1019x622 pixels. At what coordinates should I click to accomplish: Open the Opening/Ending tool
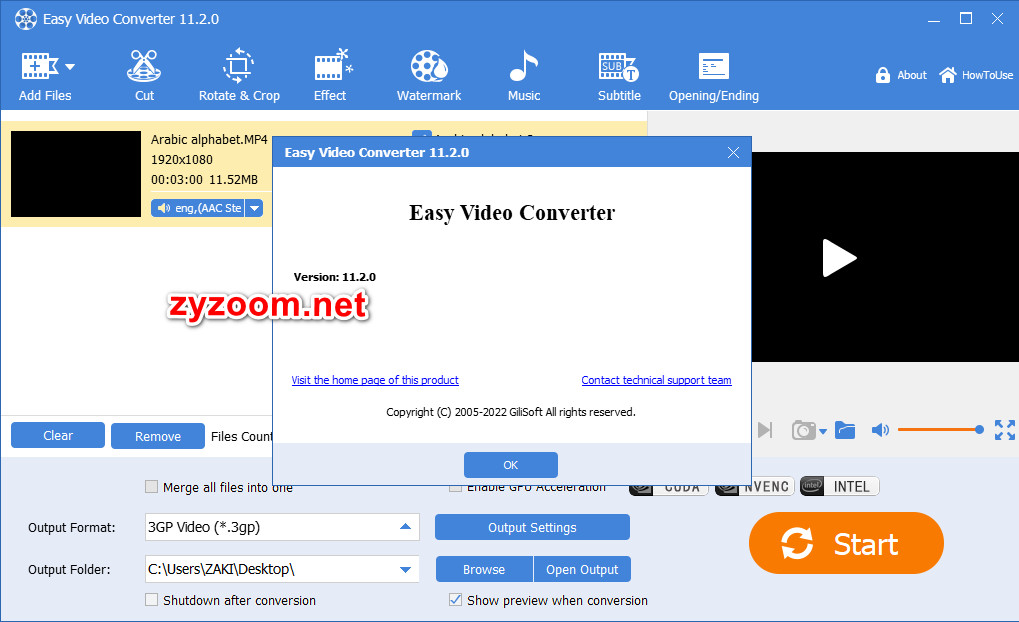[x=714, y=75]
